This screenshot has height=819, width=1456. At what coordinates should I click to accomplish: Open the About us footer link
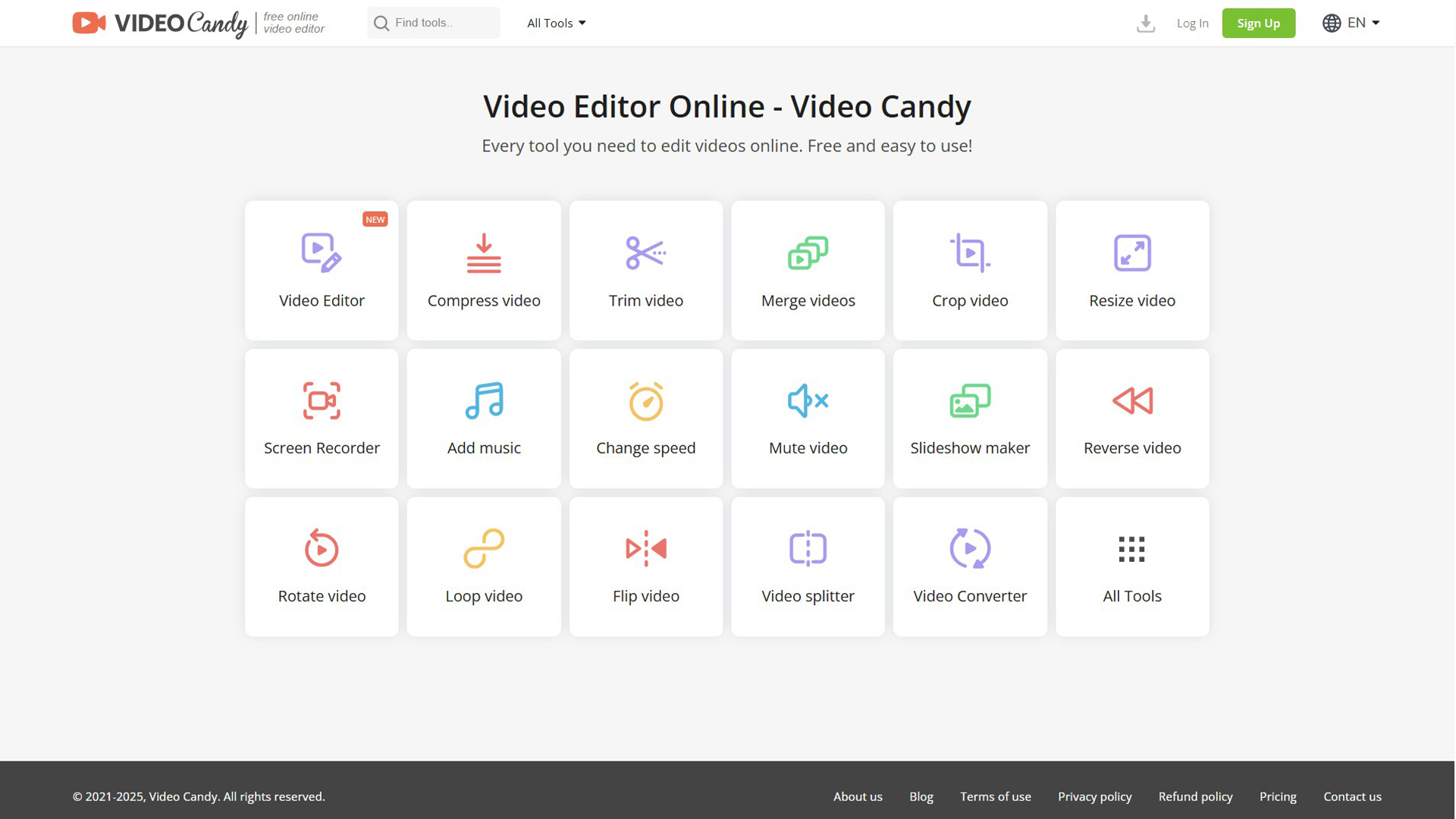[858, 796]
